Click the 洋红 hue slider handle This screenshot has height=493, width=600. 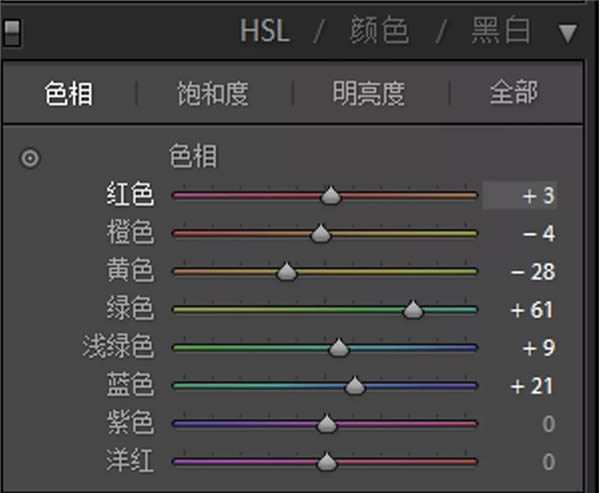coord(326,463)
